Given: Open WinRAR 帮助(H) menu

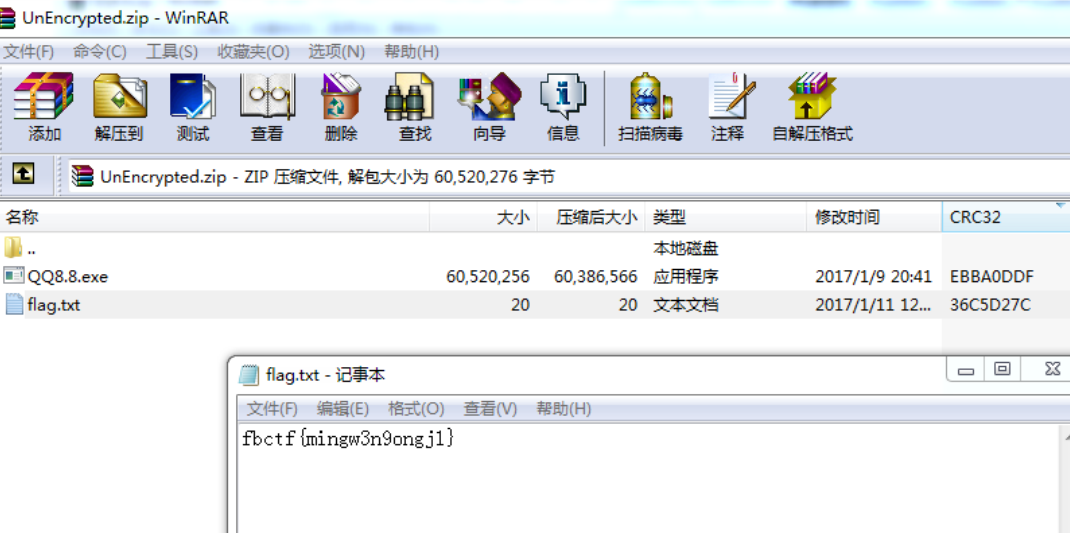Looking at the screenshot, I should click(411, 51).
